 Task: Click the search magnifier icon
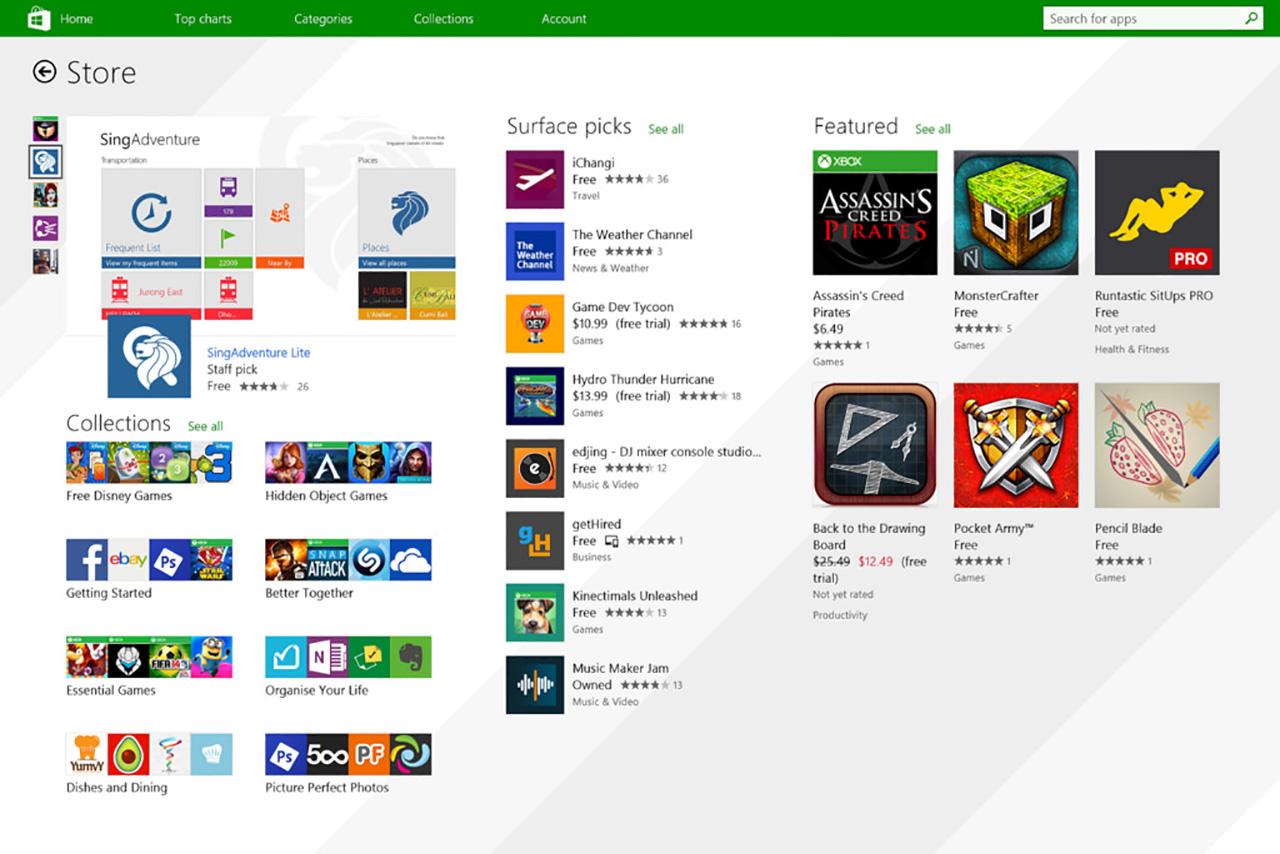tap(1251, 18)
